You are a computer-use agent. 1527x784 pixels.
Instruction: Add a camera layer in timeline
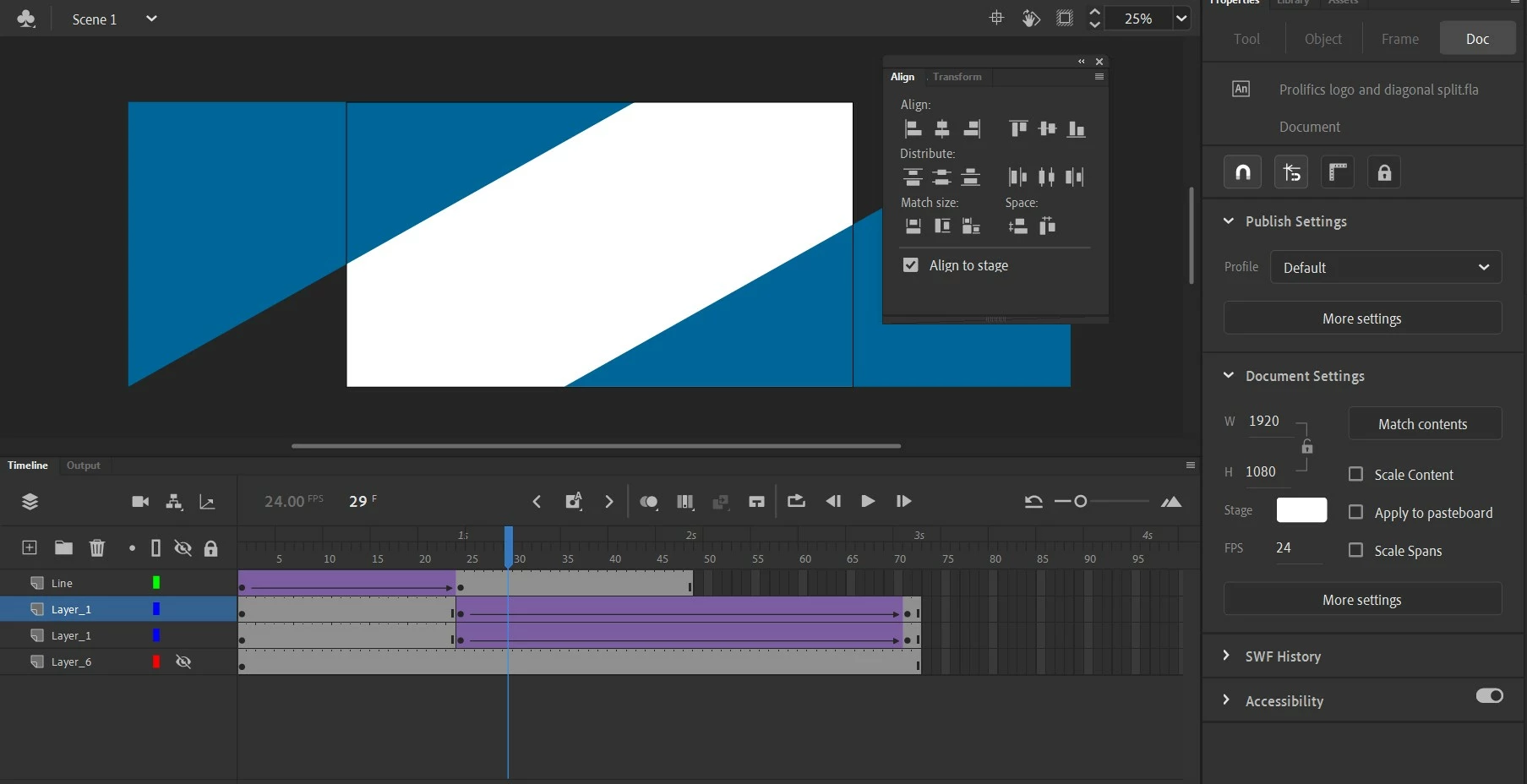[x=140, y=502]
